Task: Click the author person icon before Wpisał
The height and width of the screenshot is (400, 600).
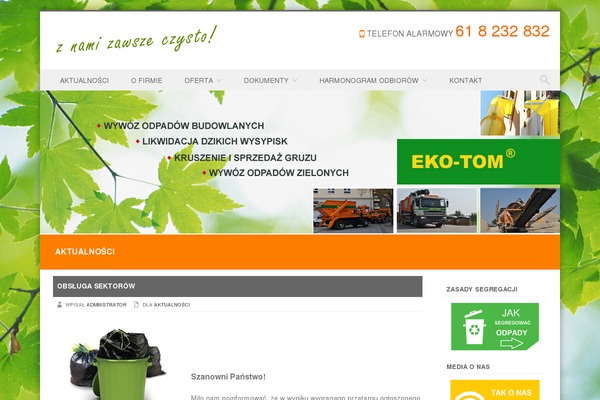Action: coord(59,305)
